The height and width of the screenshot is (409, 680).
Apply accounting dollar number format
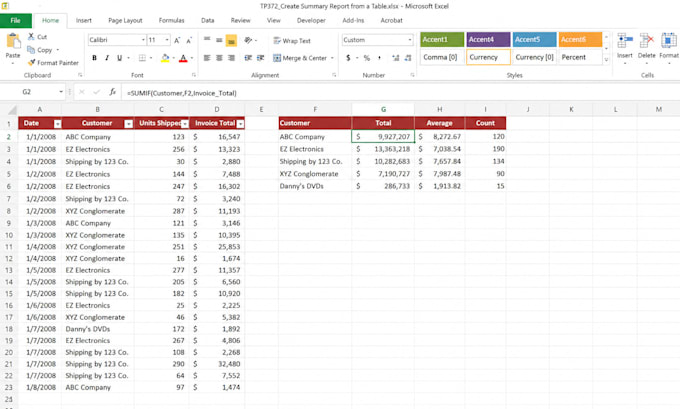pyautogui.click(x=348, y=58)
